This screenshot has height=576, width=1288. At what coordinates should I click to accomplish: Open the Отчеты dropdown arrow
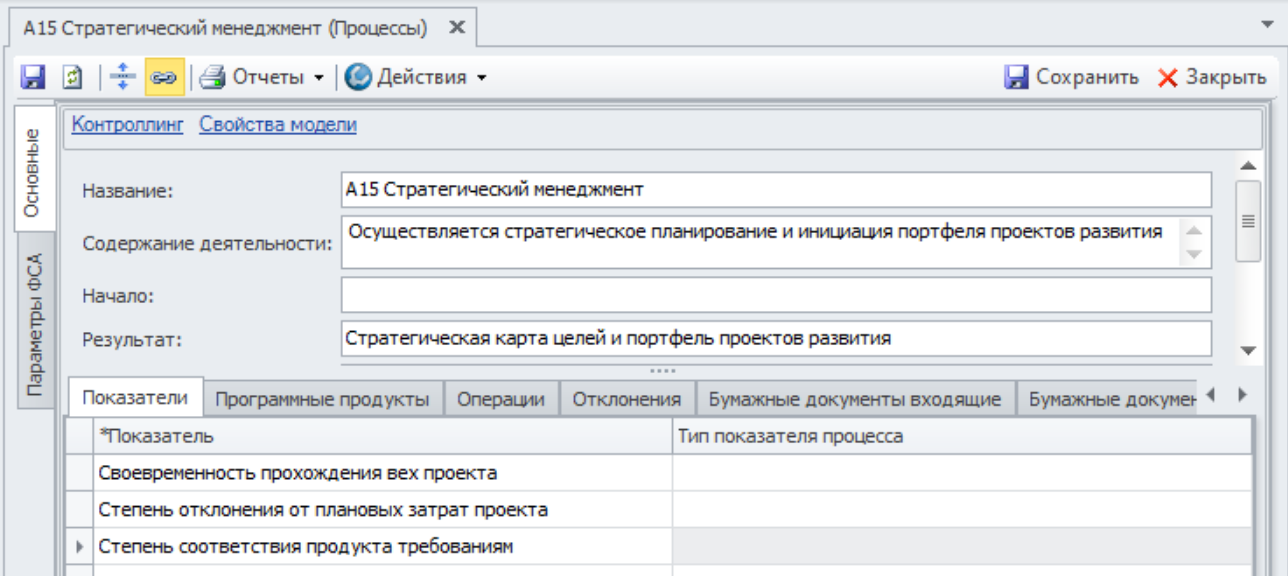319,78
